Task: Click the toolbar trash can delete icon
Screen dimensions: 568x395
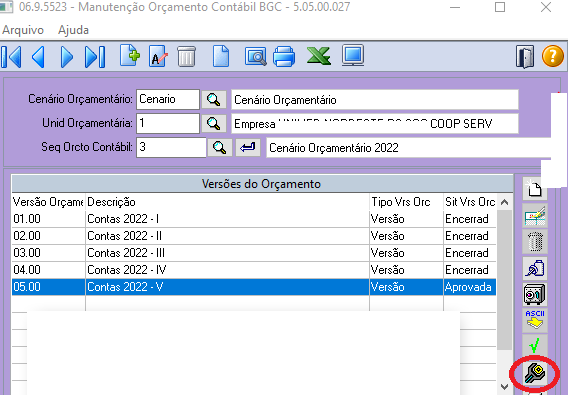Action: tap(187, 56)
